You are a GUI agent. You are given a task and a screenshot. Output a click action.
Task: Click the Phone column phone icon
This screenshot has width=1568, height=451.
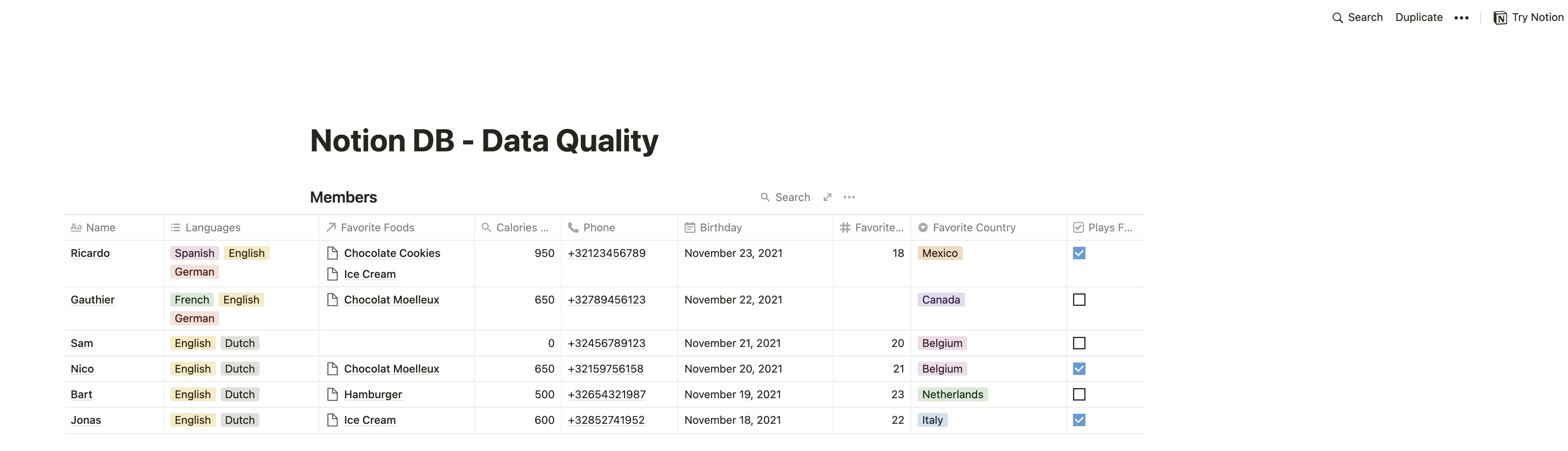point(573,227)
